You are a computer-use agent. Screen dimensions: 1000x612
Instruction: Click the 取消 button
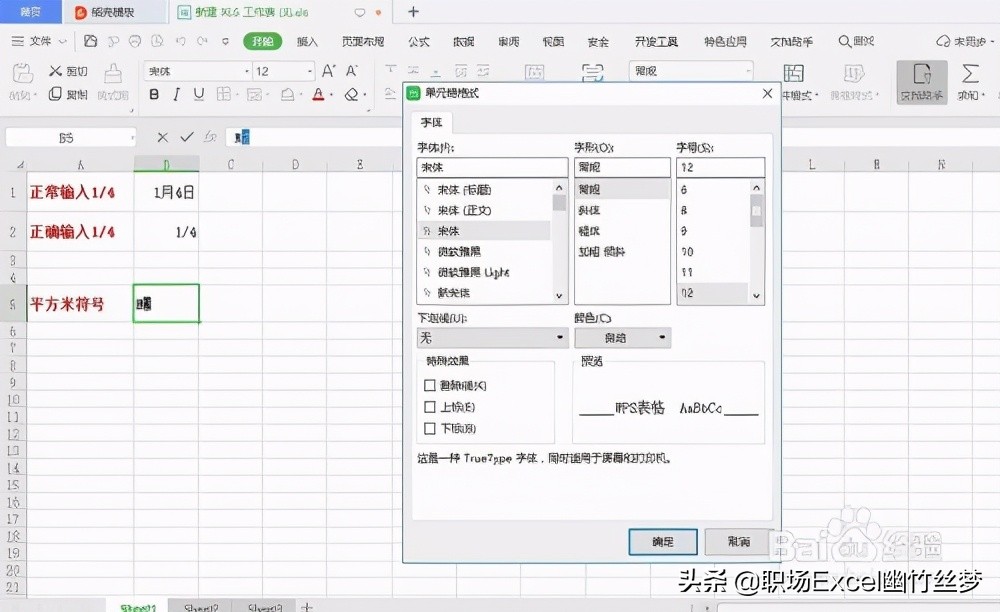[x=738, y=541]
